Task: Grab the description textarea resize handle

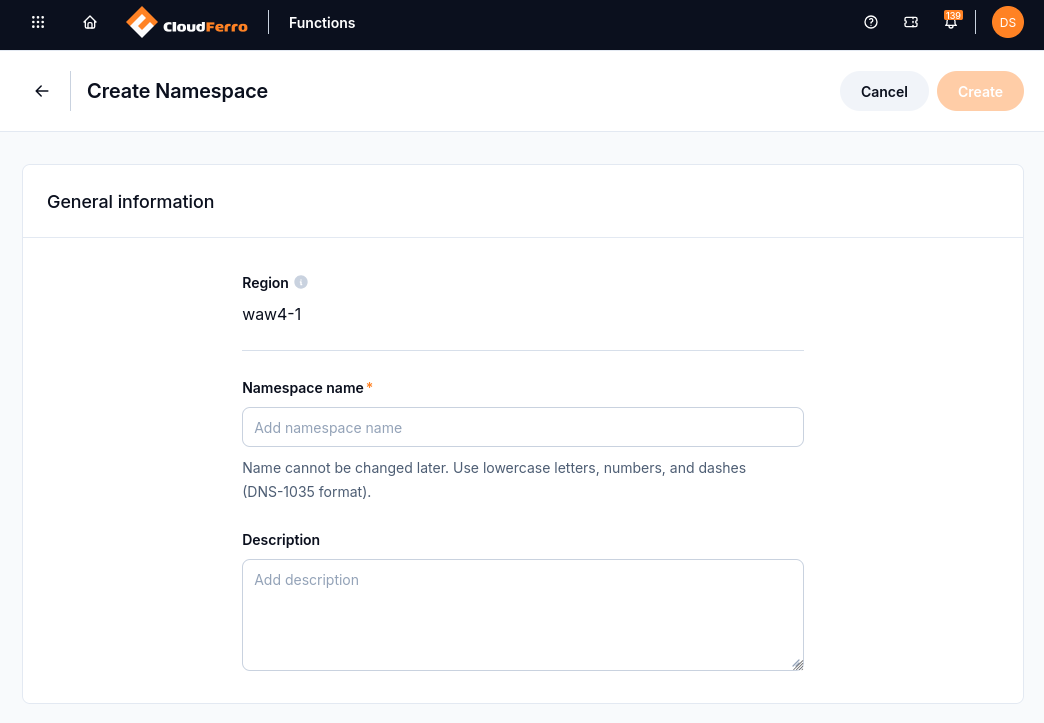Action: (x=798, y=664)
